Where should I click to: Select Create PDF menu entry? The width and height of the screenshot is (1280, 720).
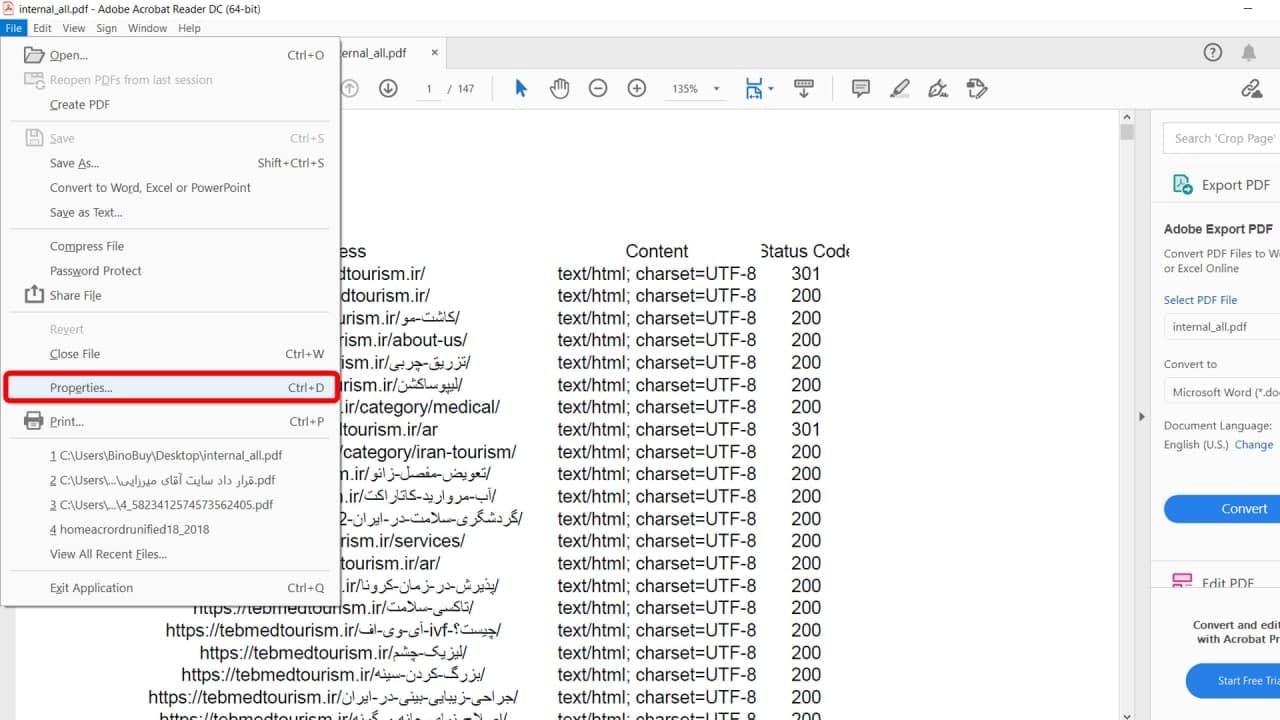tap(171, 104)
